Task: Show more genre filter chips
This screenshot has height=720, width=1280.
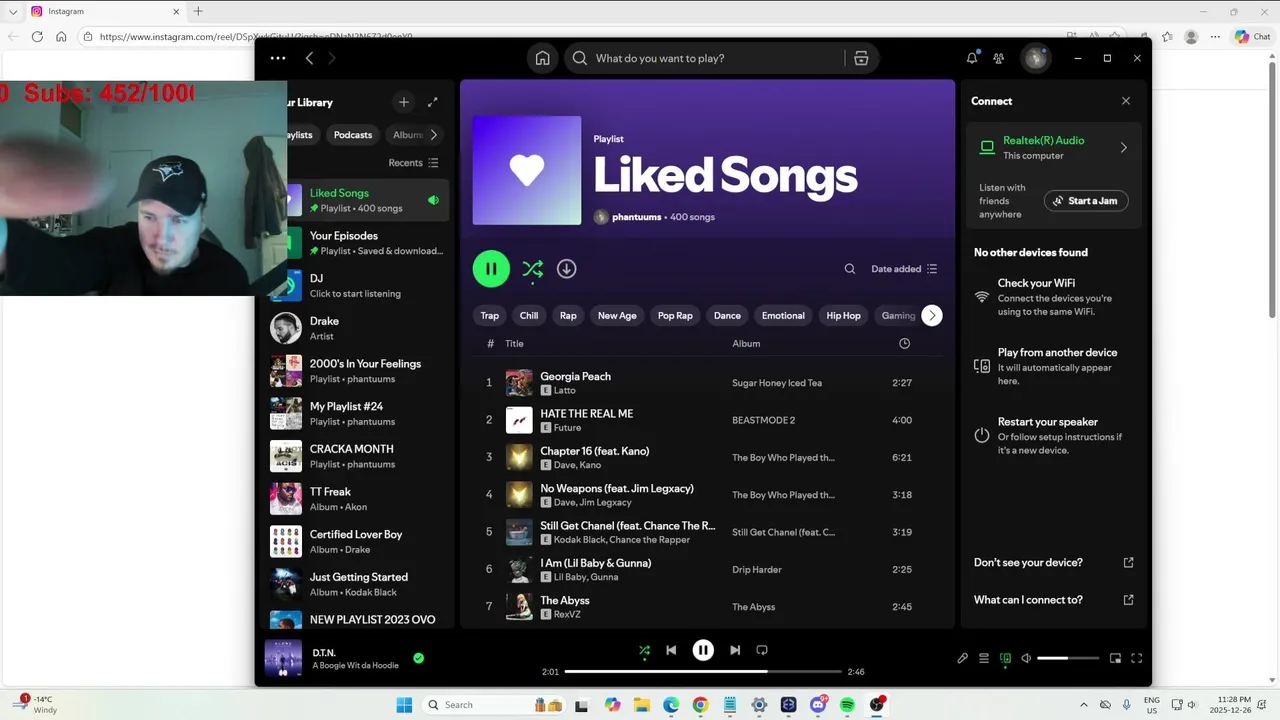Action: click(x=931, y=316)
